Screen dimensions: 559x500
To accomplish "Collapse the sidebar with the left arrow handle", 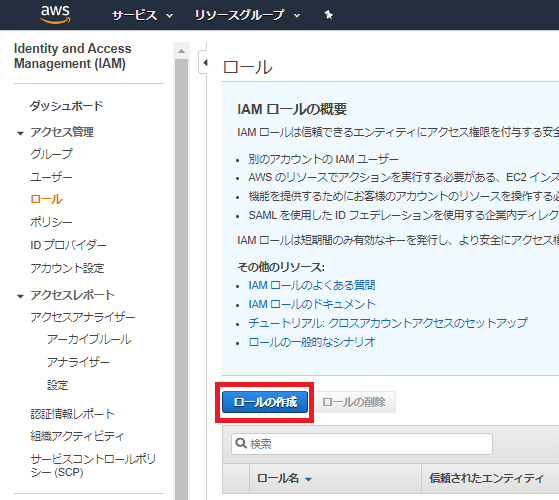I will 205,63.
